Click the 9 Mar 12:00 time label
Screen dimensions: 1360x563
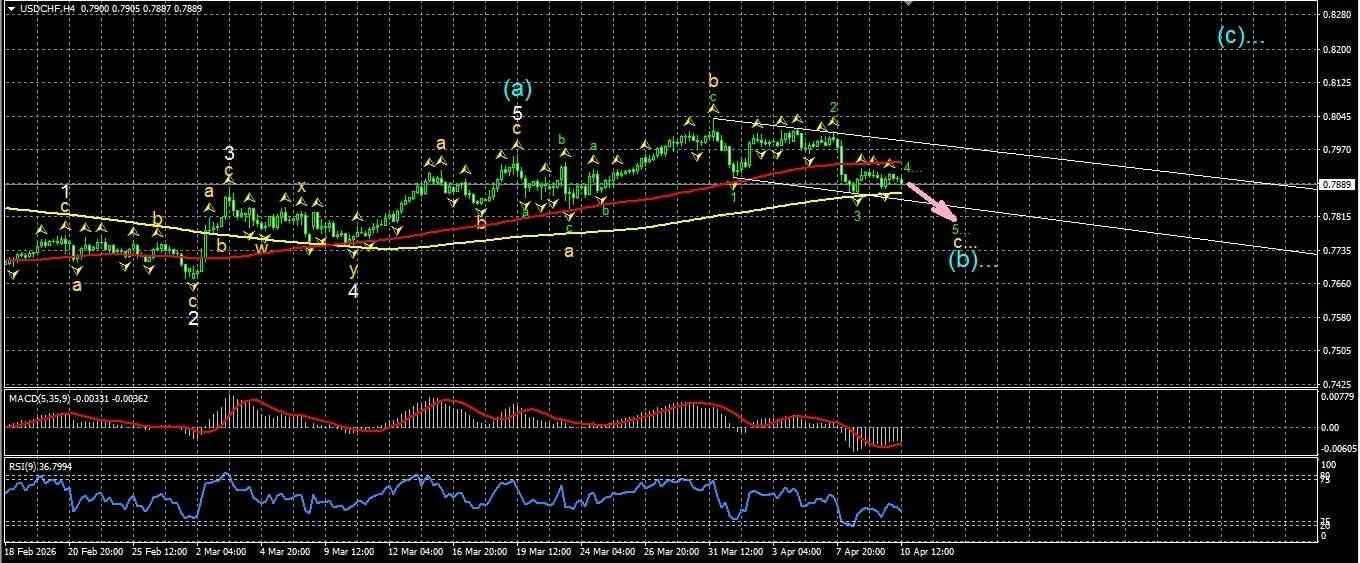(x=350, y=552)
